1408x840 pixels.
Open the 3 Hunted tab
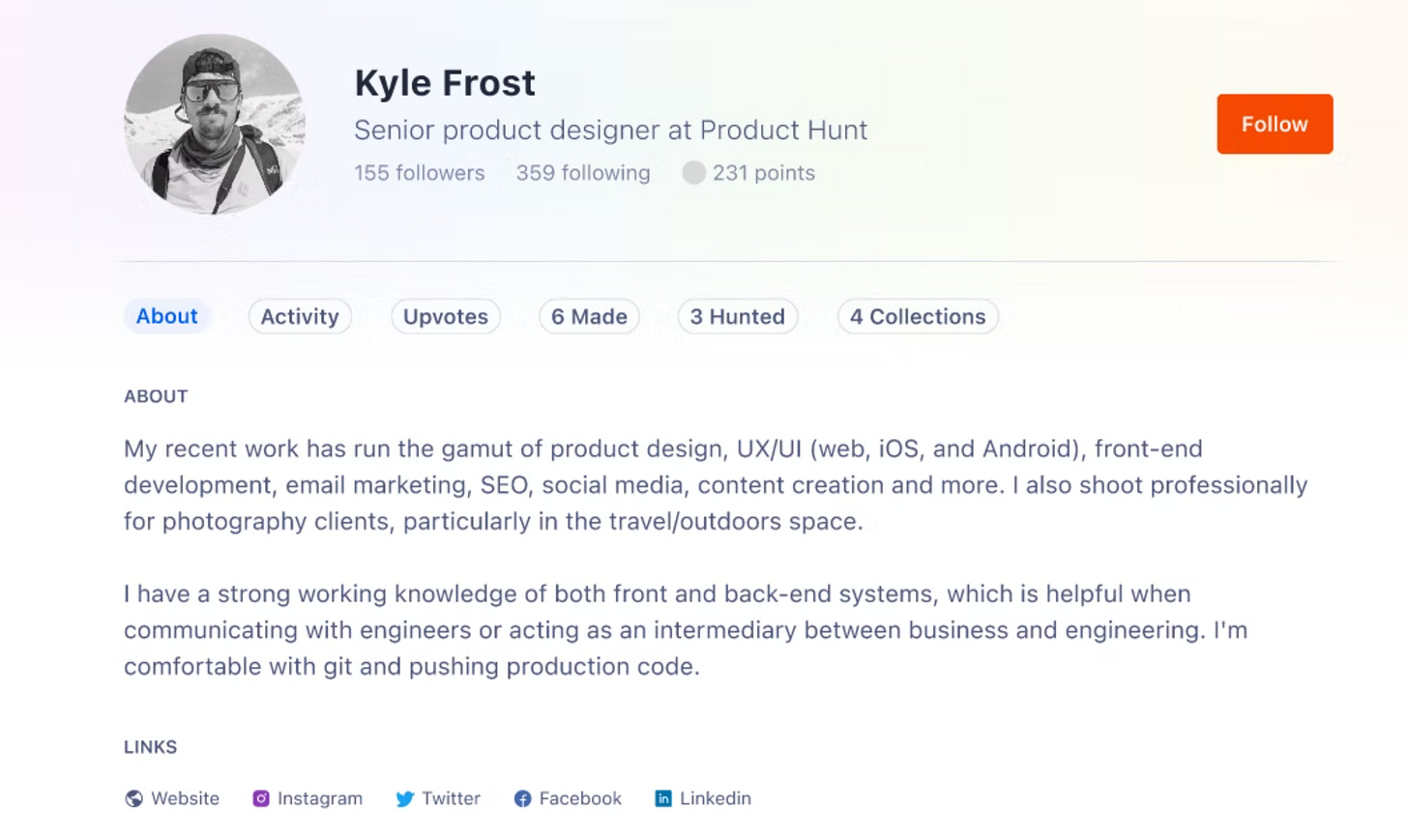pos(737,316)
